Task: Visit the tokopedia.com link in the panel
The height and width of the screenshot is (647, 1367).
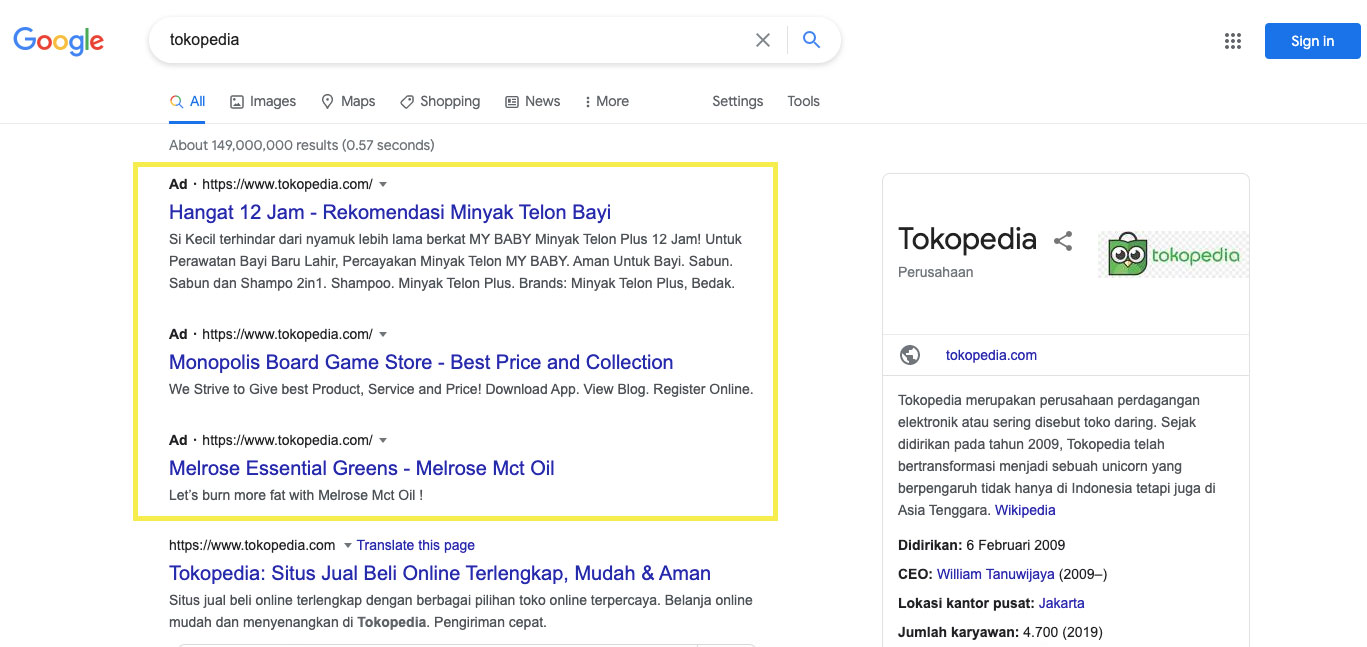Action: pos(991,355)
